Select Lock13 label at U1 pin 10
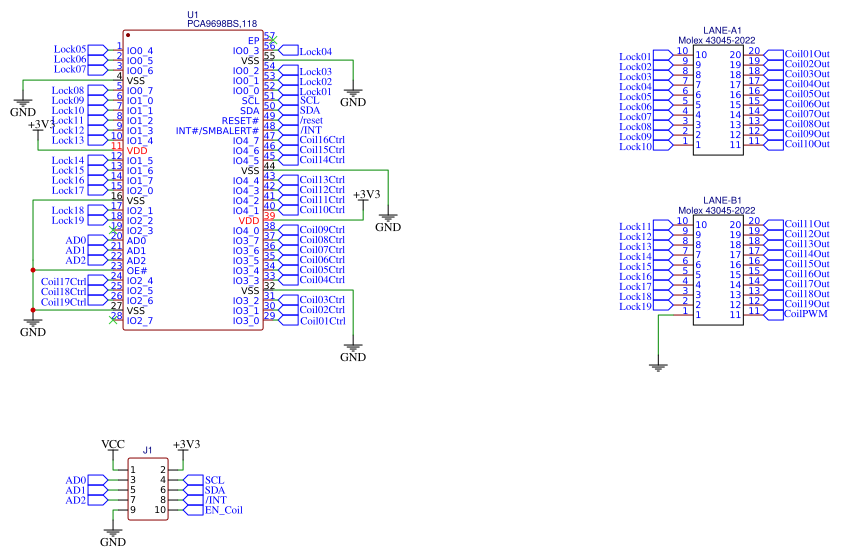This screenshot has height=559, width=841. point(68,141)
